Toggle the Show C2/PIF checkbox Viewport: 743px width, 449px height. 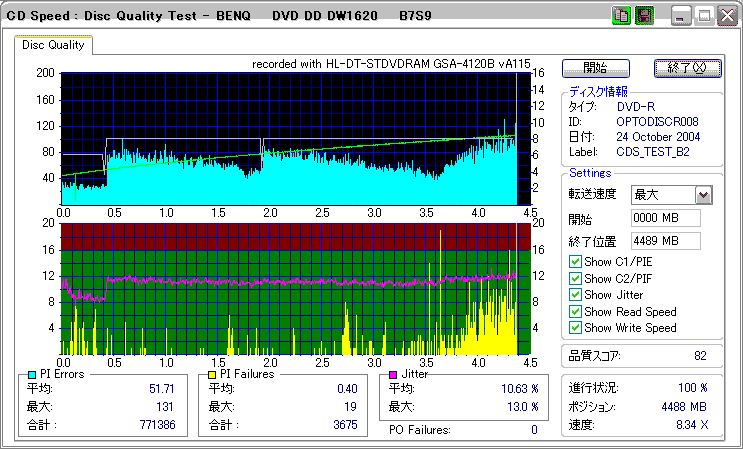point(575,278)
